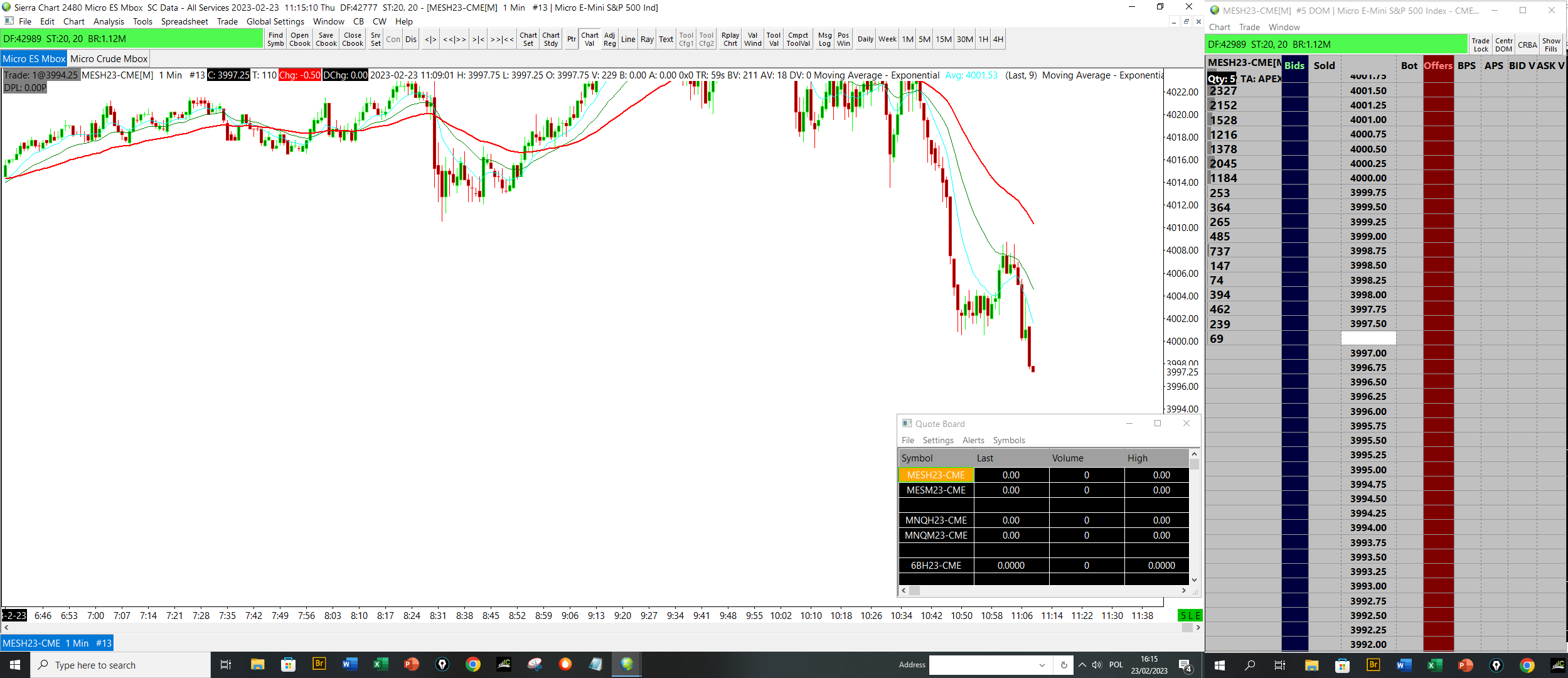Toggle the Chart Val tool on the toolbar

pos(589,39)
